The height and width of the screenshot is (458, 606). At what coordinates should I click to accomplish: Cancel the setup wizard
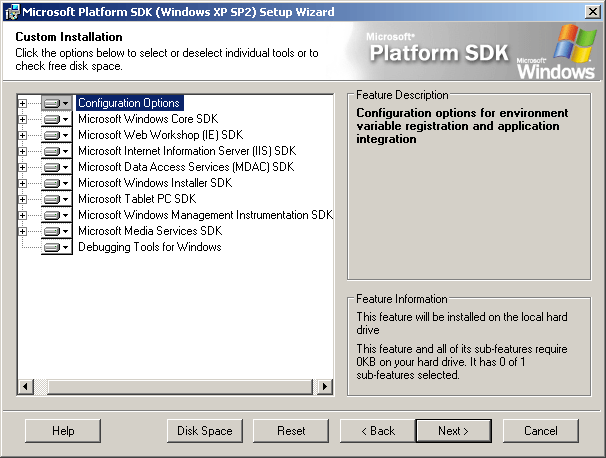coord(541,431)
